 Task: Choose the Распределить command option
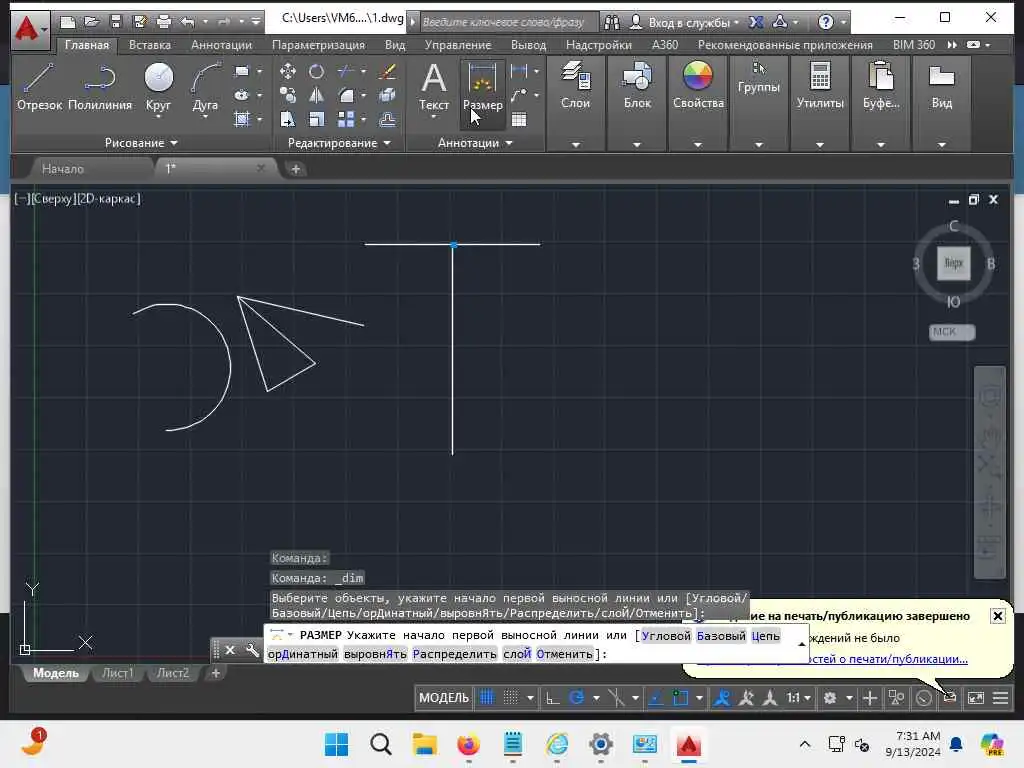click(x=455, y=654)
